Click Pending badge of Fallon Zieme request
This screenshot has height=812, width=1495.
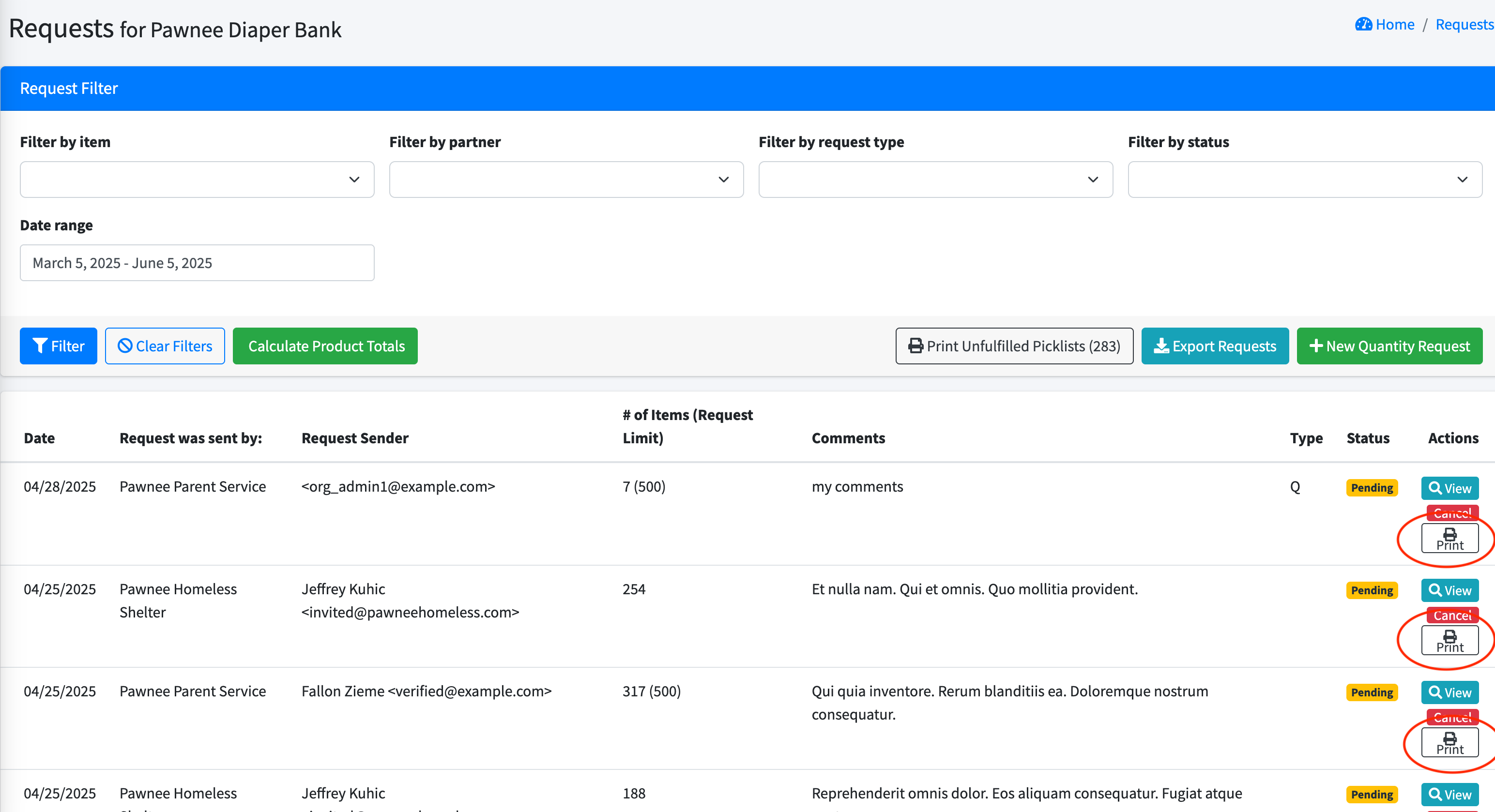pos(1372,692)
